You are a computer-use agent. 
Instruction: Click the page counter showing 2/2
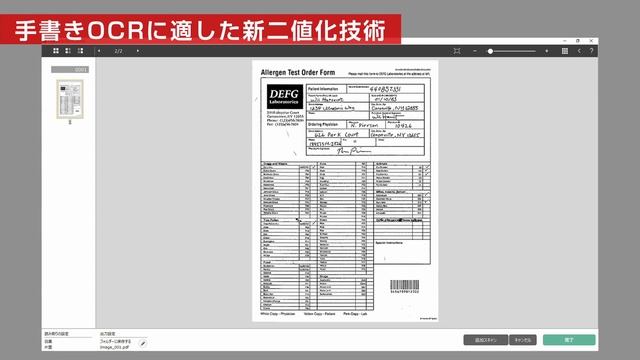[x=118, y=51]
